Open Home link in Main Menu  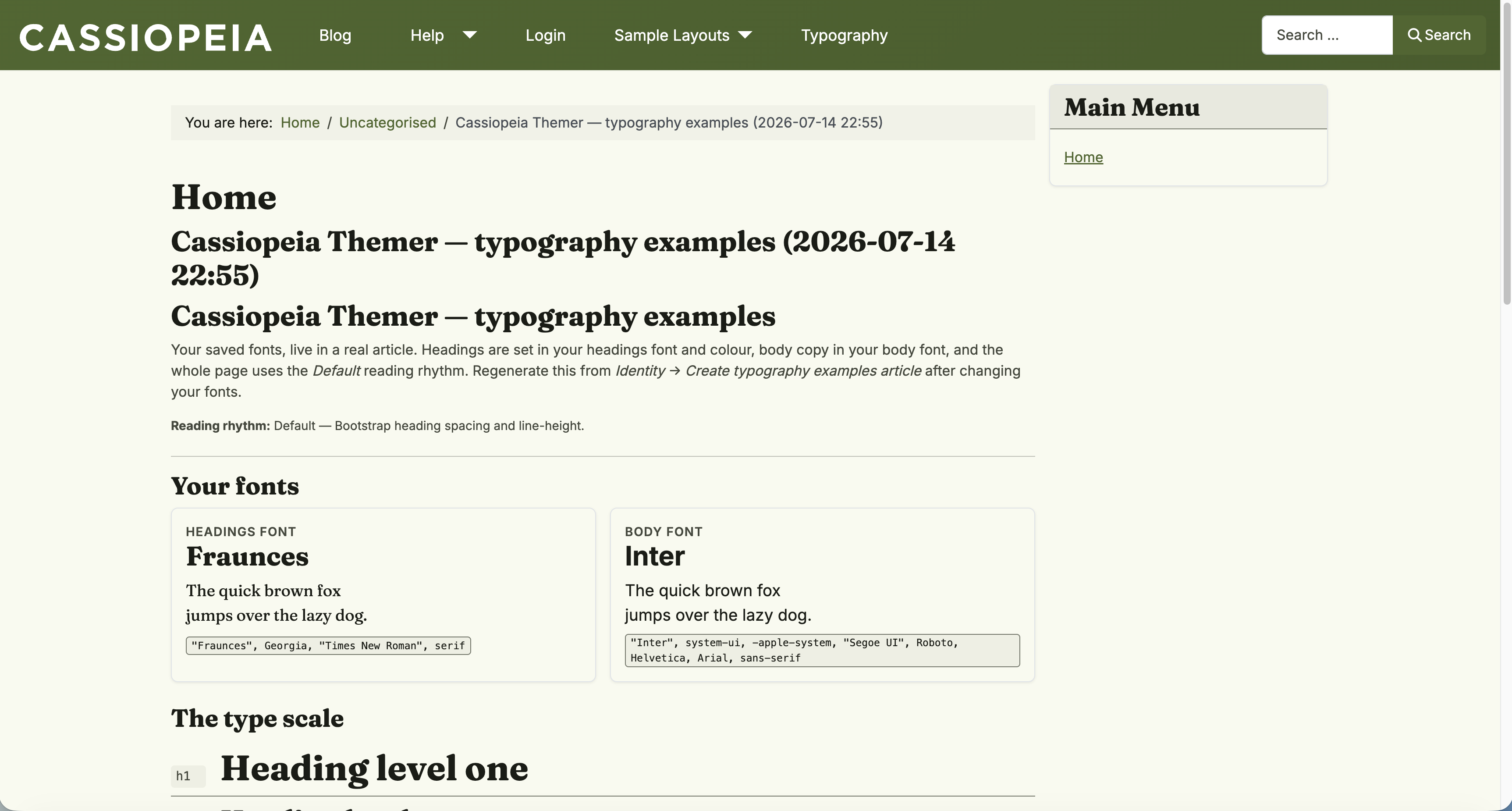point(1083,157)
